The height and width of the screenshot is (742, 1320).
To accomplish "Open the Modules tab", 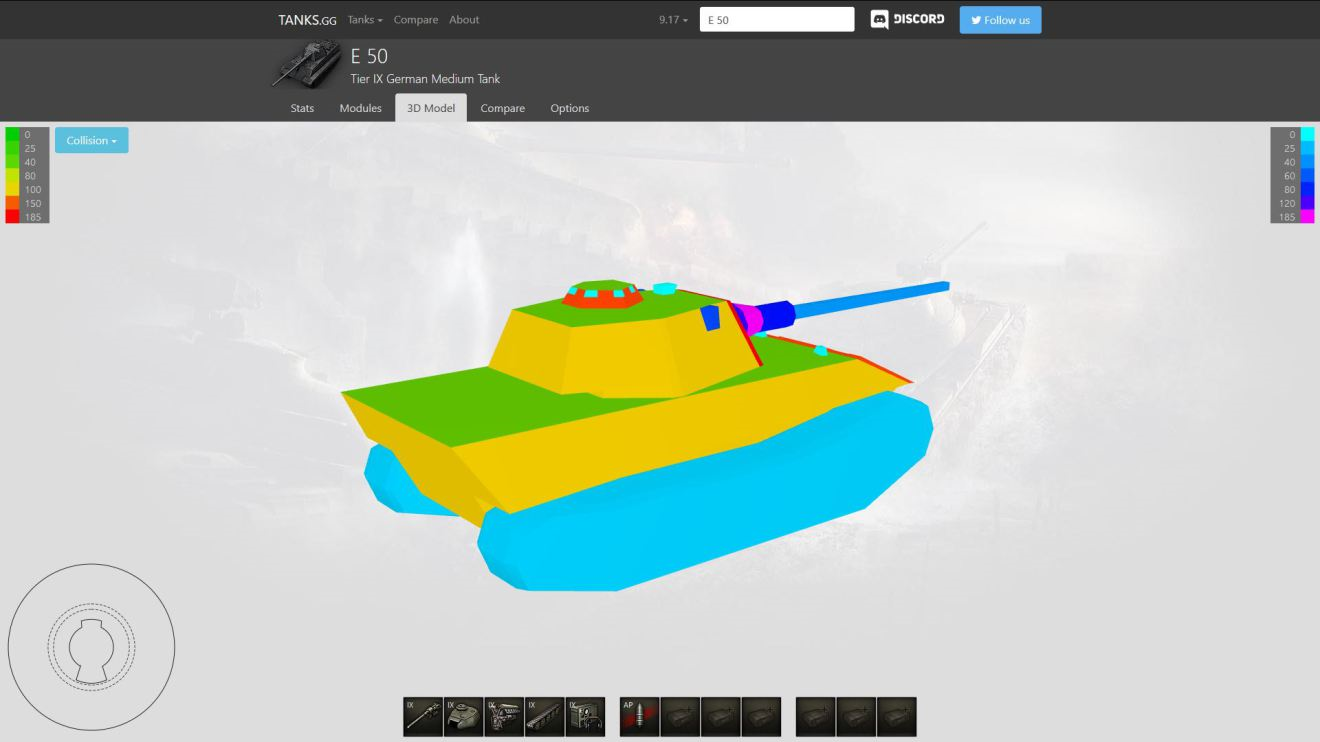I will coord(360,108).
